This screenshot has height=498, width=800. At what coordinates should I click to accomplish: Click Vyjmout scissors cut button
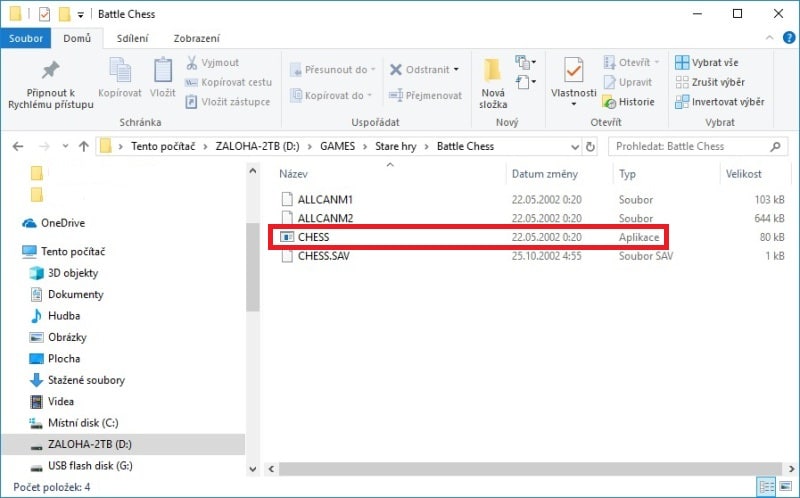click(x=213, y=63)
